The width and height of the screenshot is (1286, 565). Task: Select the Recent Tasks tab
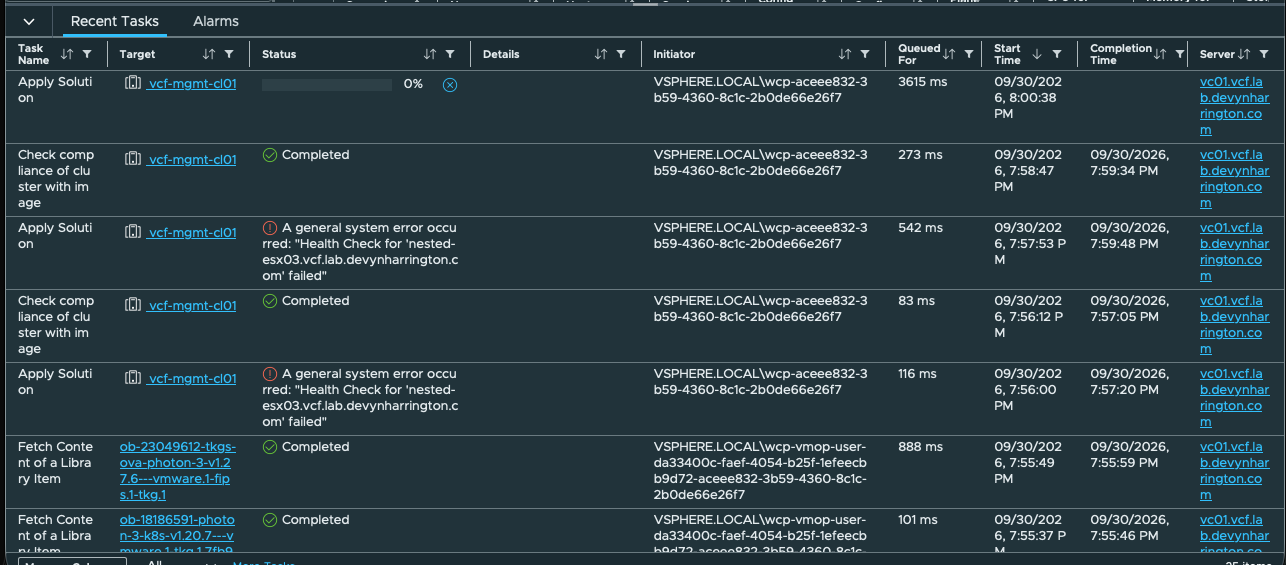[x=114, y=21]
